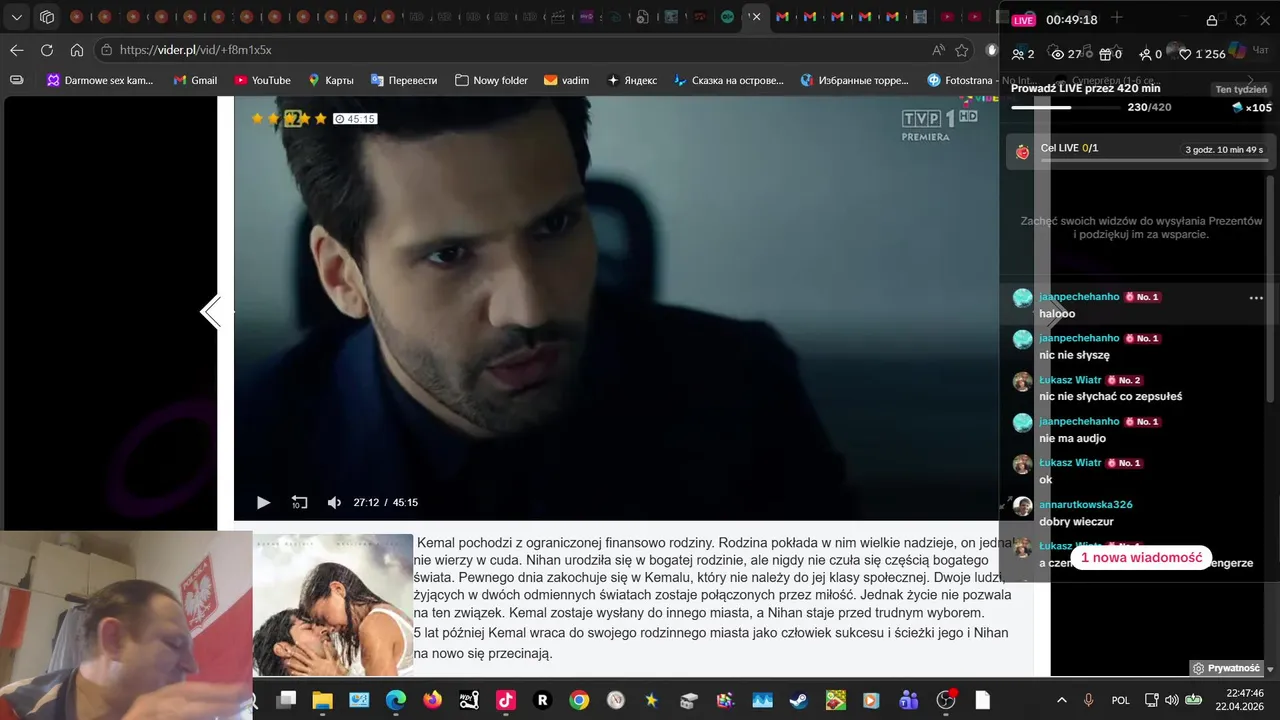Open the viewers count eye icon showing 27

(1067, 54)
